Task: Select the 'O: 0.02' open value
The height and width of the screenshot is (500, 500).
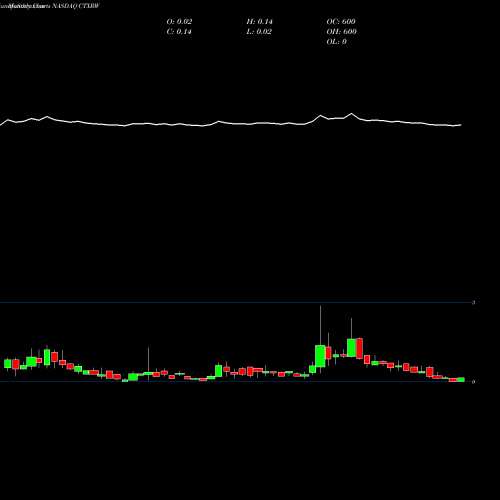Action: click(x=179, y=22)
